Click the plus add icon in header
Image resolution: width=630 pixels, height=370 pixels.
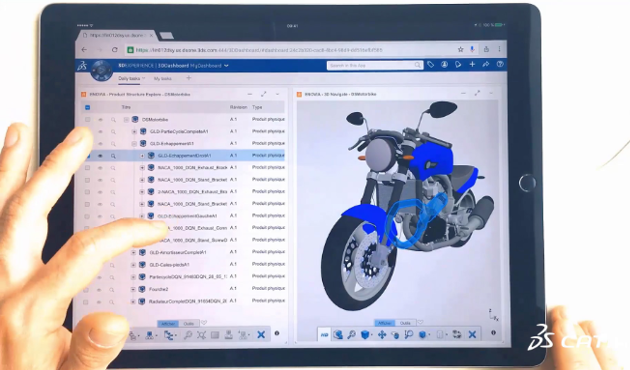pos(472,64)
